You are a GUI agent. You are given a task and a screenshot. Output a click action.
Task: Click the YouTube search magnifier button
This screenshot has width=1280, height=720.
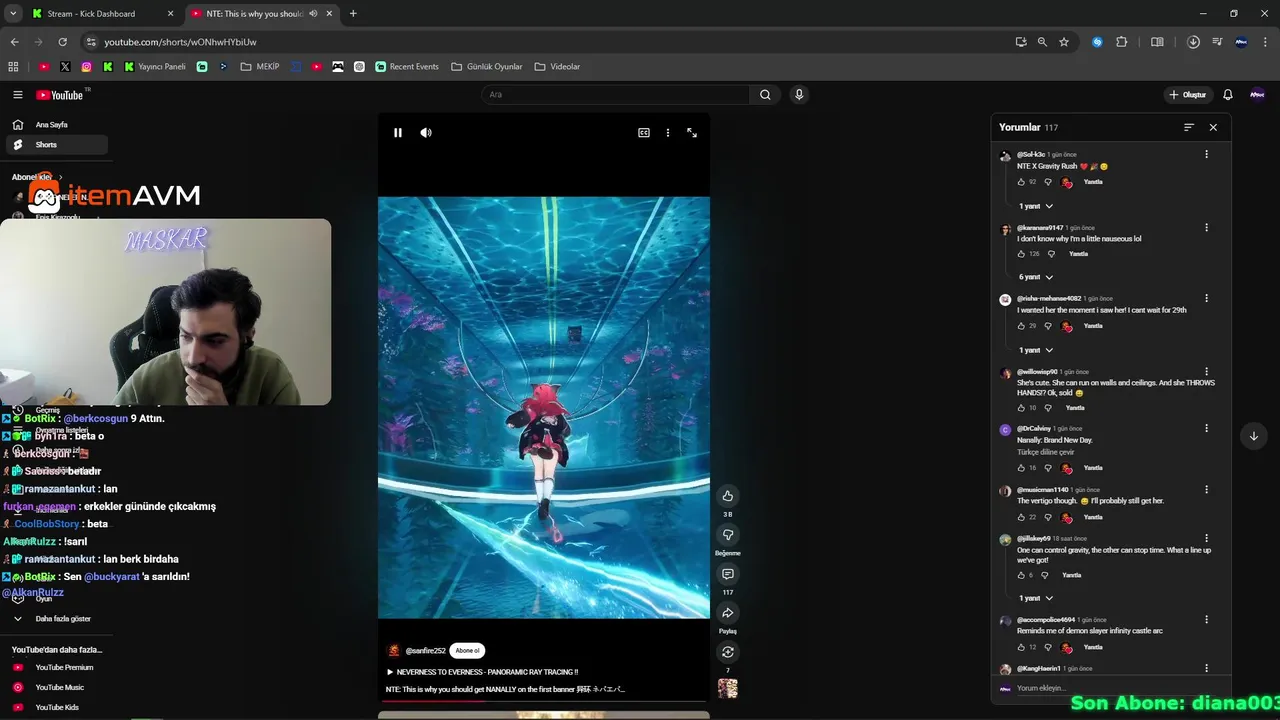click(x=765, y=95)
